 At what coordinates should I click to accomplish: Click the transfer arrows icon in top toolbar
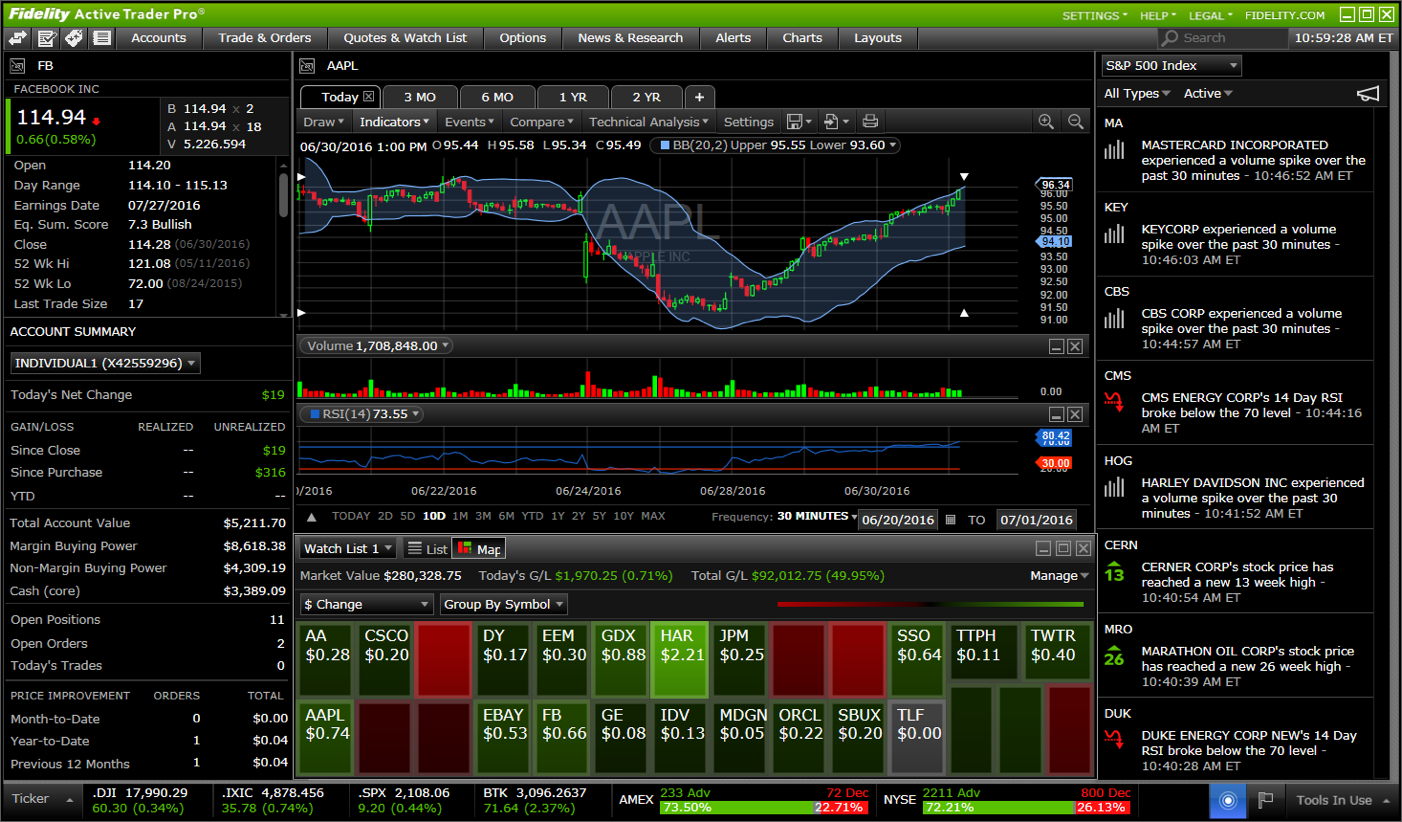tap(18, 38)
